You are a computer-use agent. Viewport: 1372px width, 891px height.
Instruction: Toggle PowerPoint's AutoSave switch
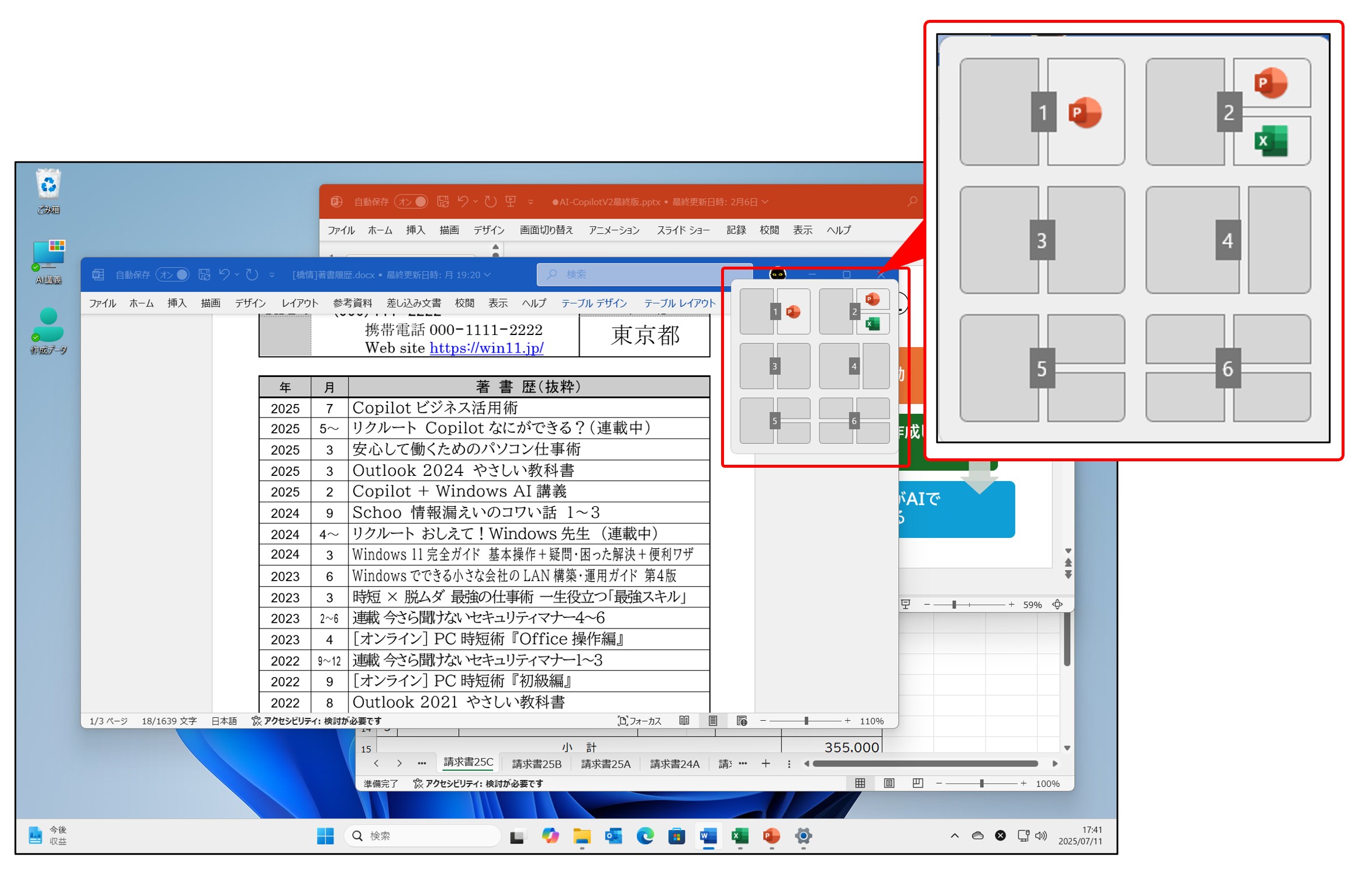coord(412,202)
